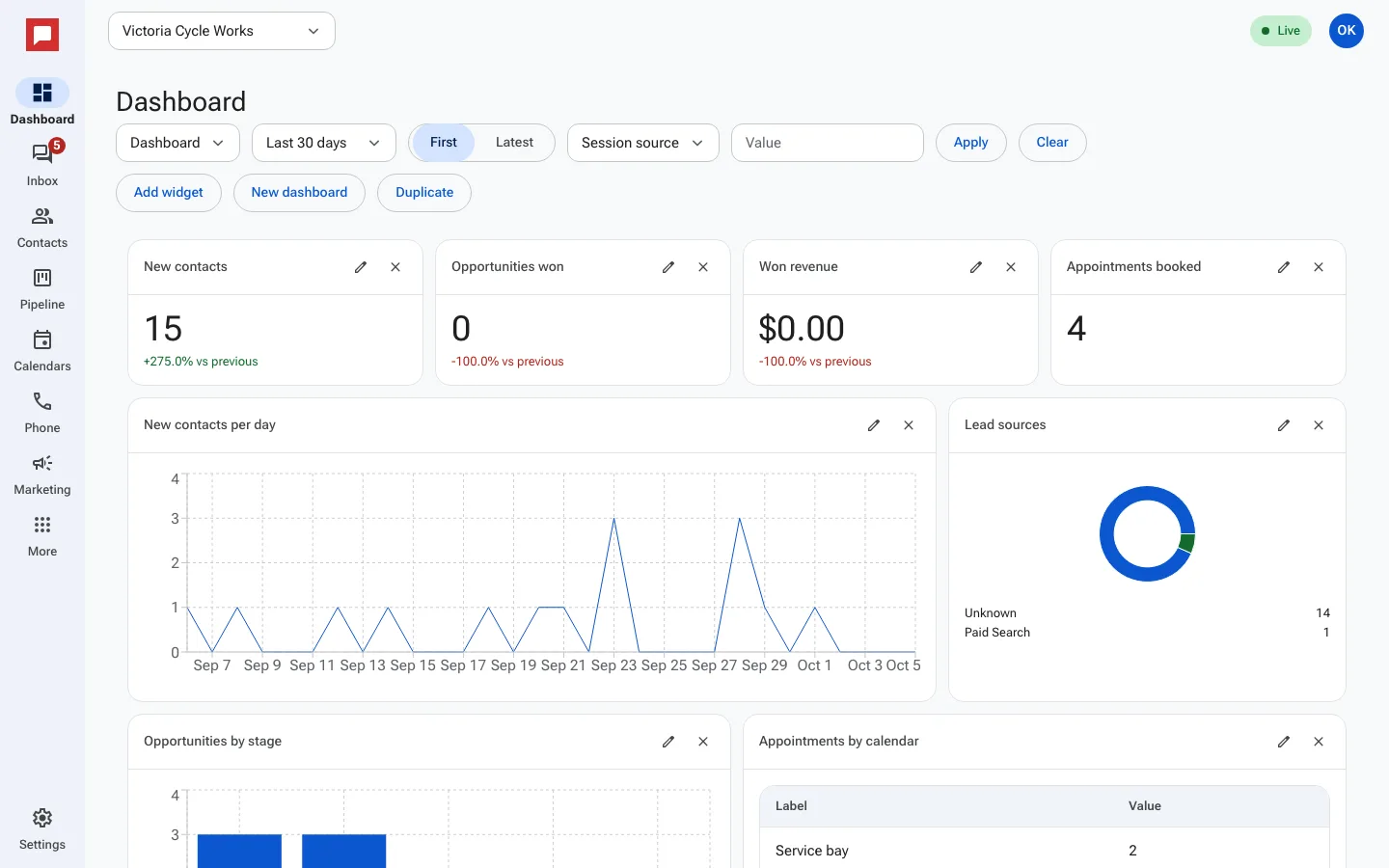Open the Inbox with 5 unread
This screenshot has height=868, width=1389.
coord(42,164)
